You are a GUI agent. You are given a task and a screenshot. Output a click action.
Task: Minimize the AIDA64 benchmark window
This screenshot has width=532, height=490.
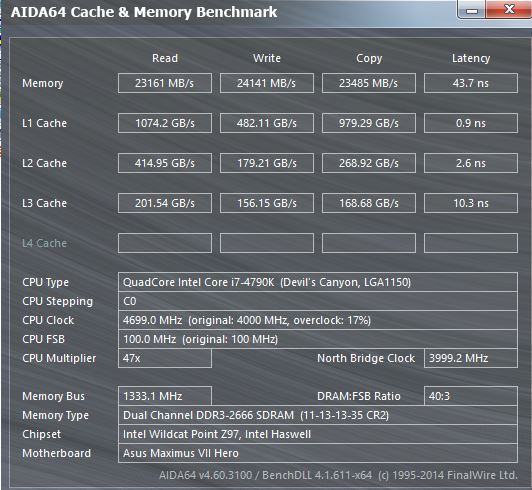coord(472,10)
